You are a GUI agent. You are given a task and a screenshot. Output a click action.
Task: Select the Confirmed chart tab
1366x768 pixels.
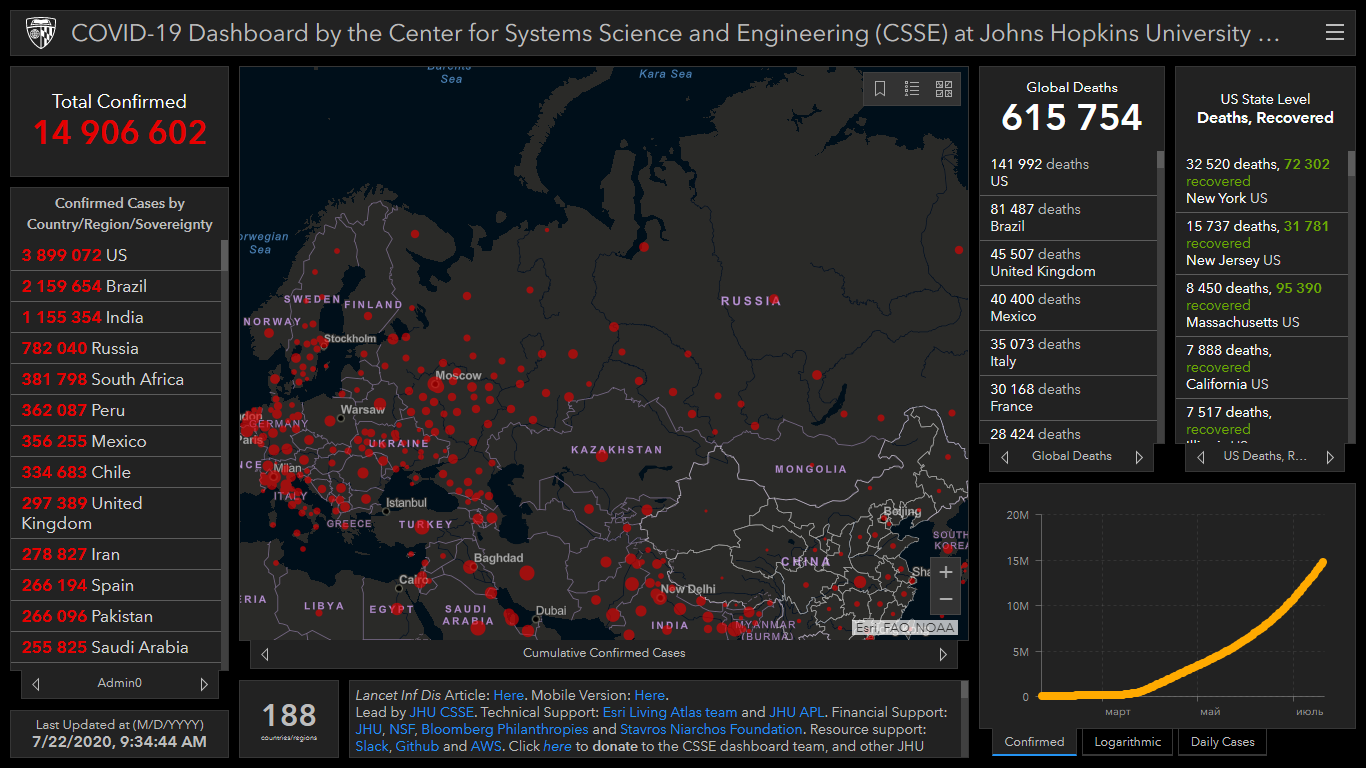tap(1034, 742)
